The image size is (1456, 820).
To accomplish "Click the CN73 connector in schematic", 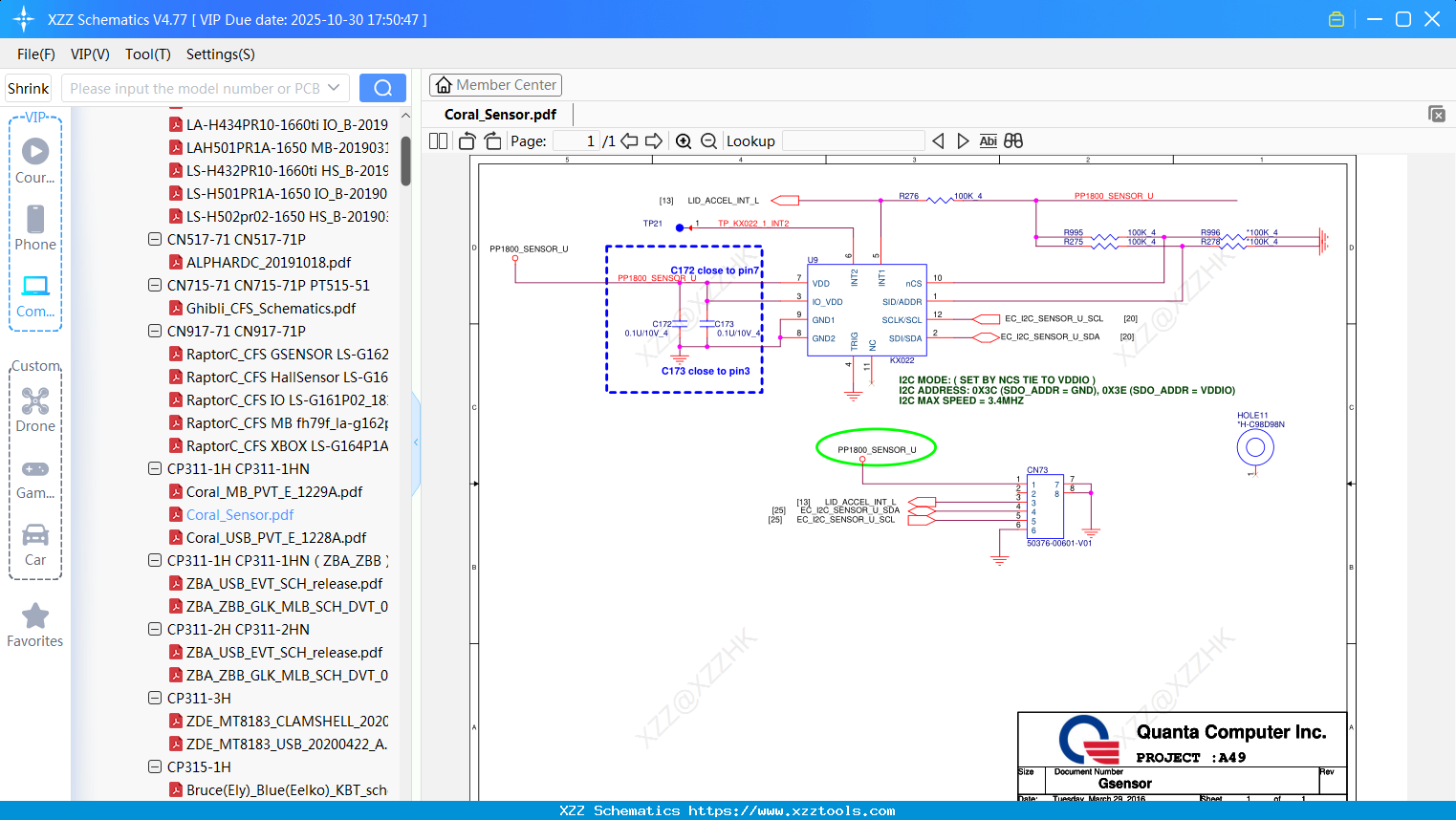I will click(x=1045, y=507).
